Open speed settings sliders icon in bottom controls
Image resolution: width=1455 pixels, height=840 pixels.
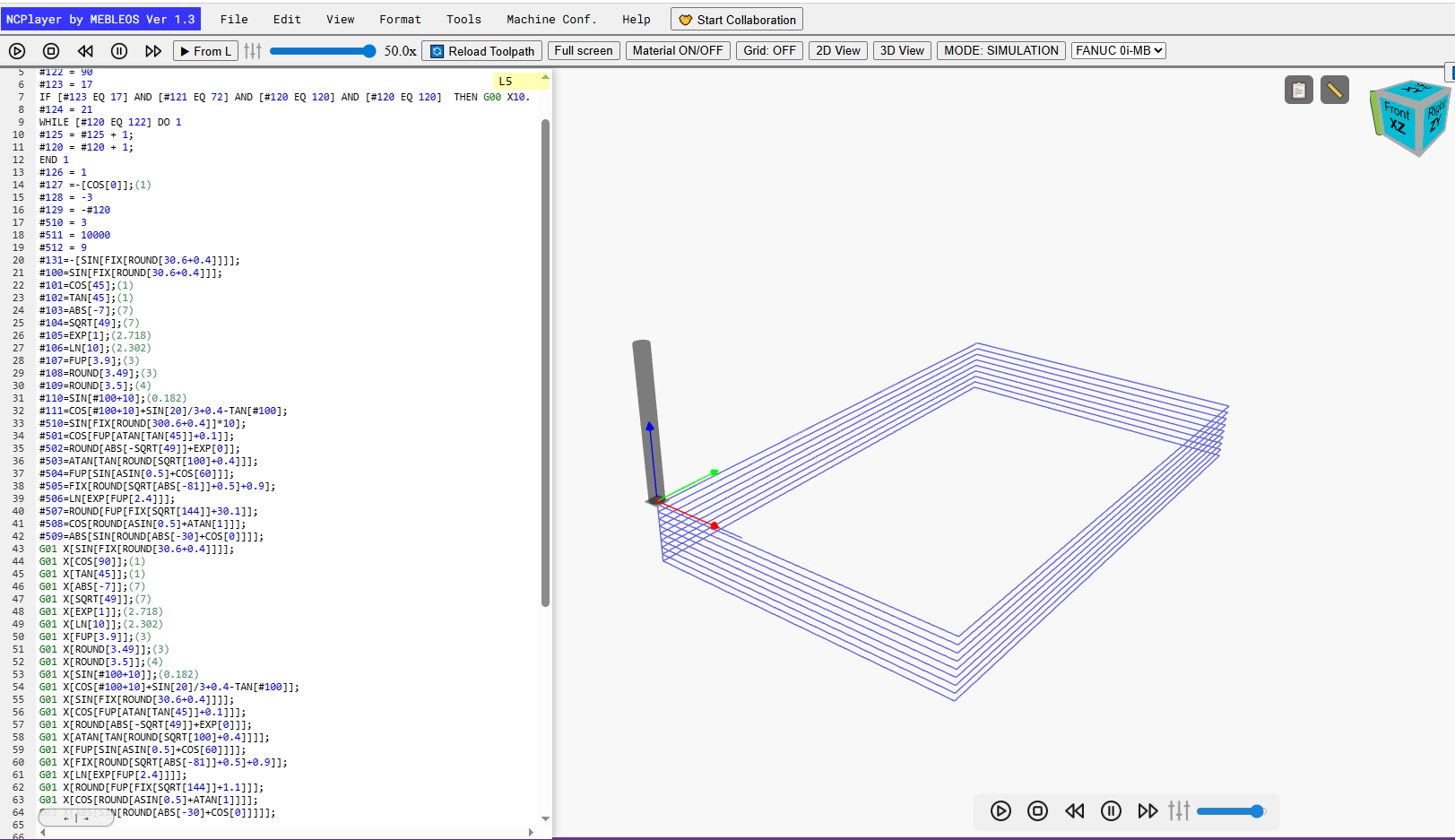pos(1179,811)
